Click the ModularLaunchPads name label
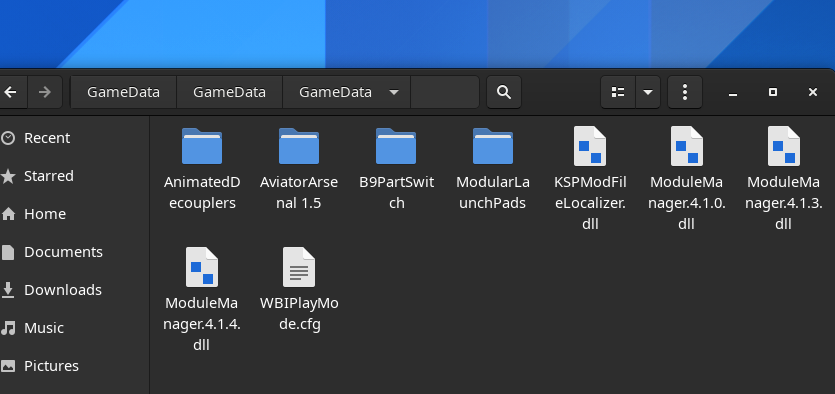This screenshot has width=835, height=394. (493, 193)
